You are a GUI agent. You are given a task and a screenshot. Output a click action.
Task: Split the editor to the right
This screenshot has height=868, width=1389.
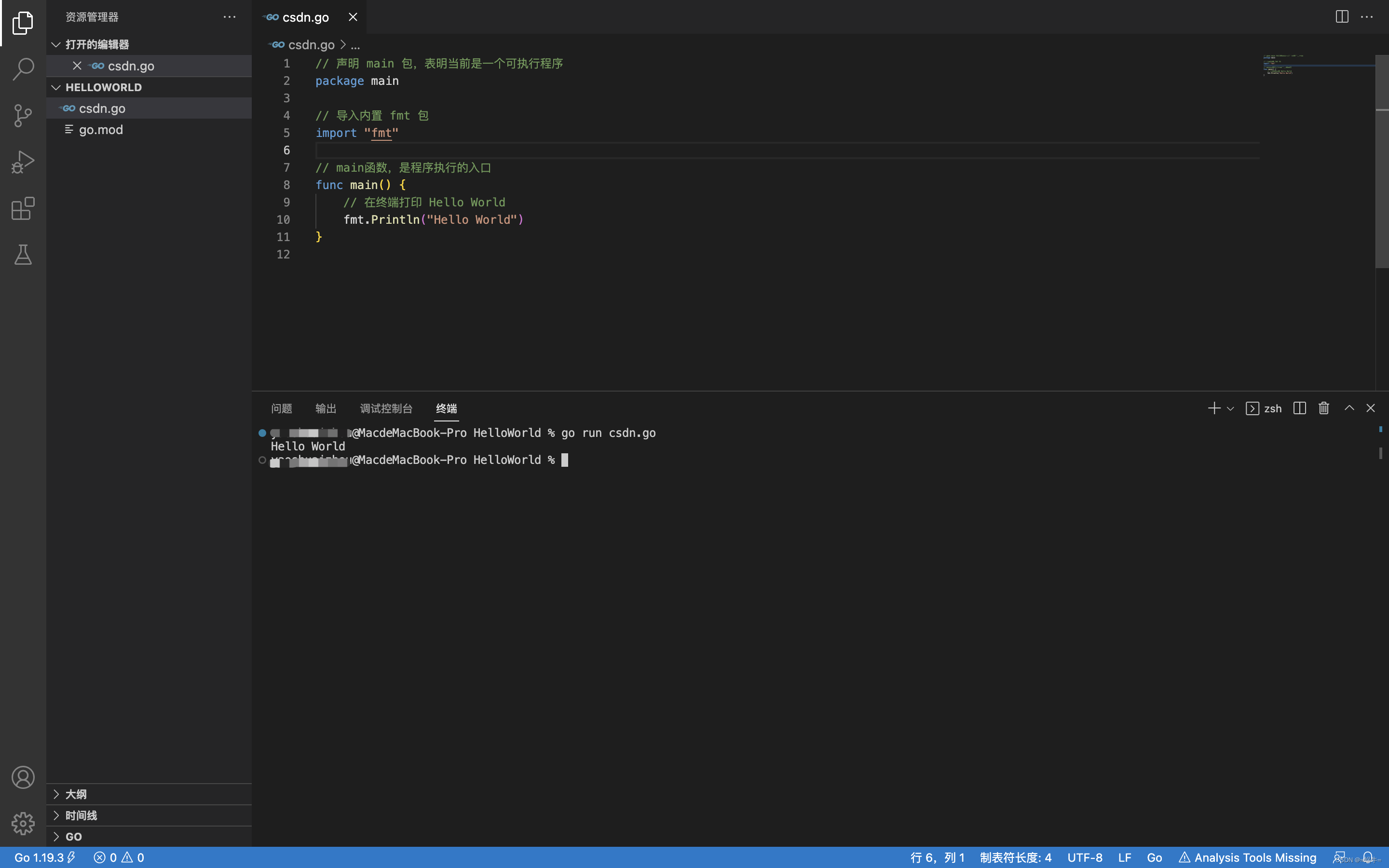1341,17
